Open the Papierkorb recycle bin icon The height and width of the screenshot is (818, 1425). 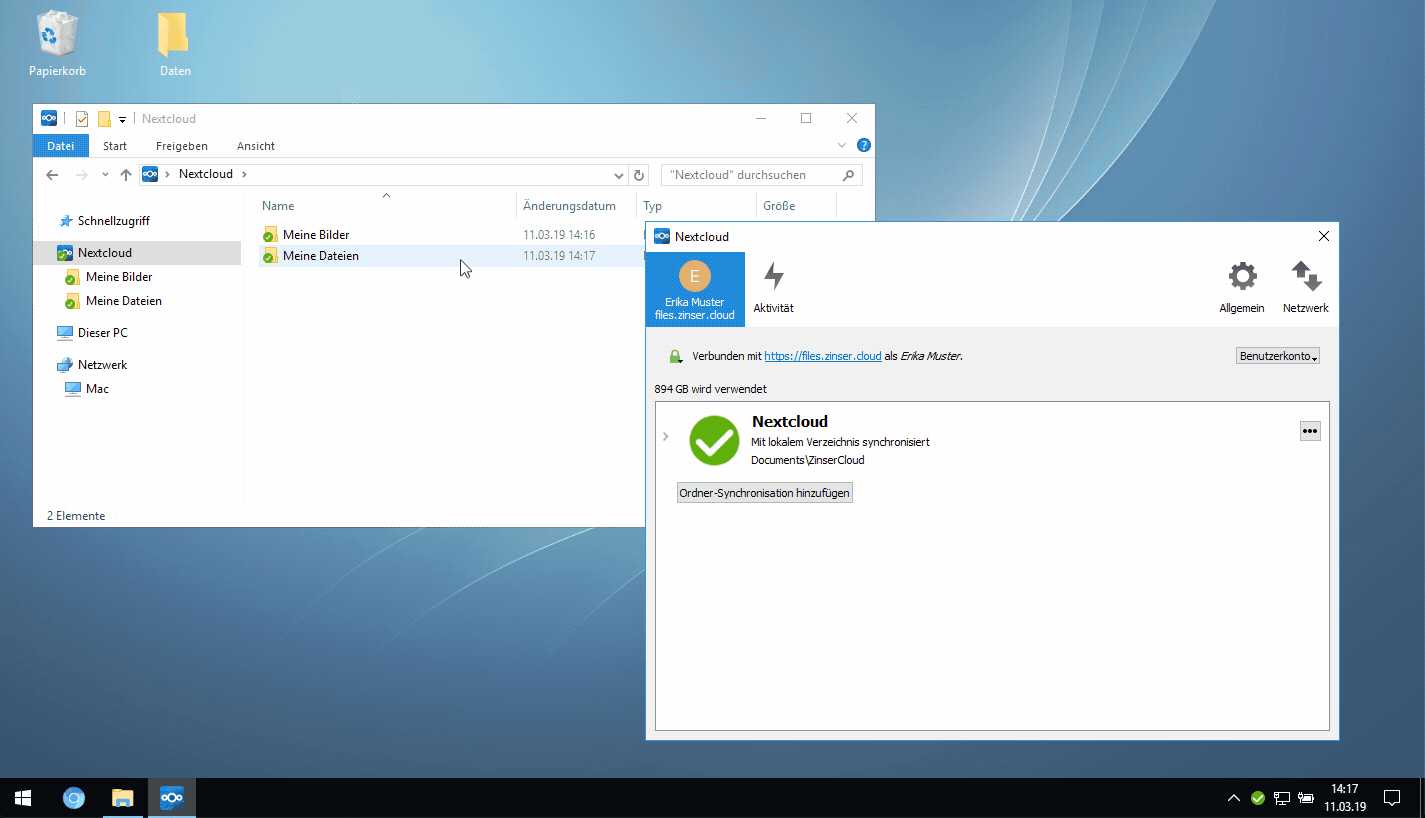coord(57,44)
